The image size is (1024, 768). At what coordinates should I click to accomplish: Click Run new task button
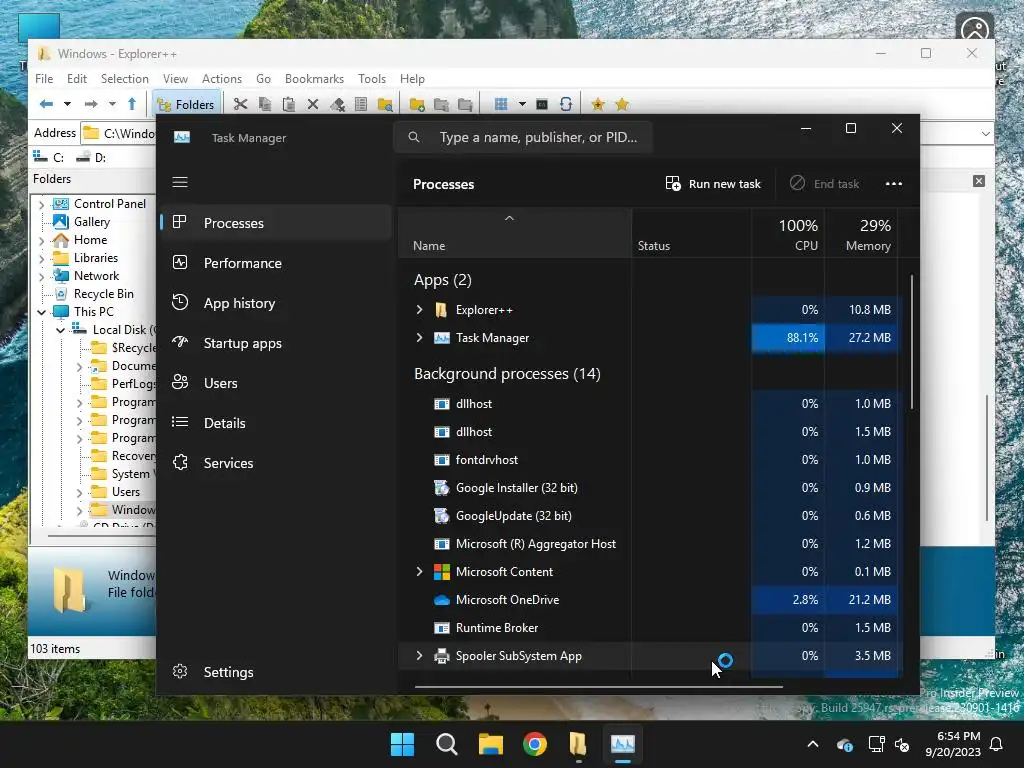[x=713, y=184]
